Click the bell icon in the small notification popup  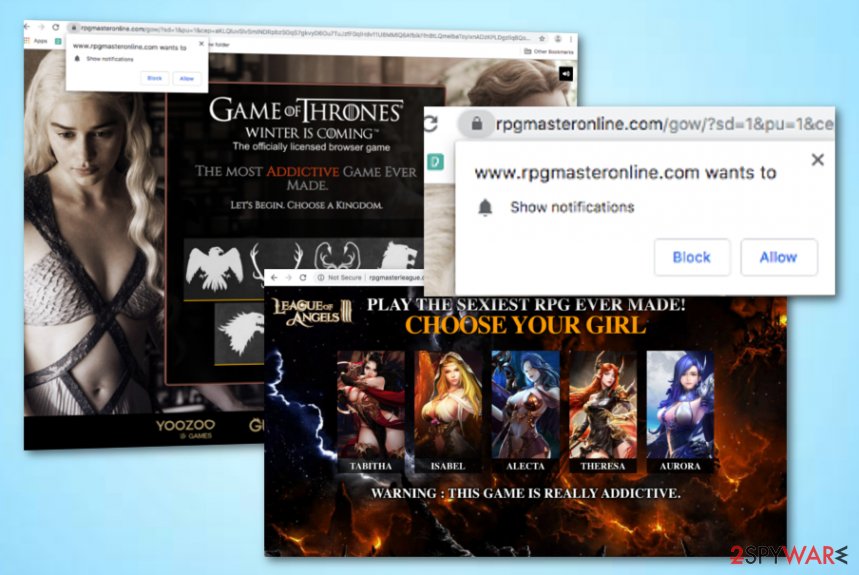77,59
